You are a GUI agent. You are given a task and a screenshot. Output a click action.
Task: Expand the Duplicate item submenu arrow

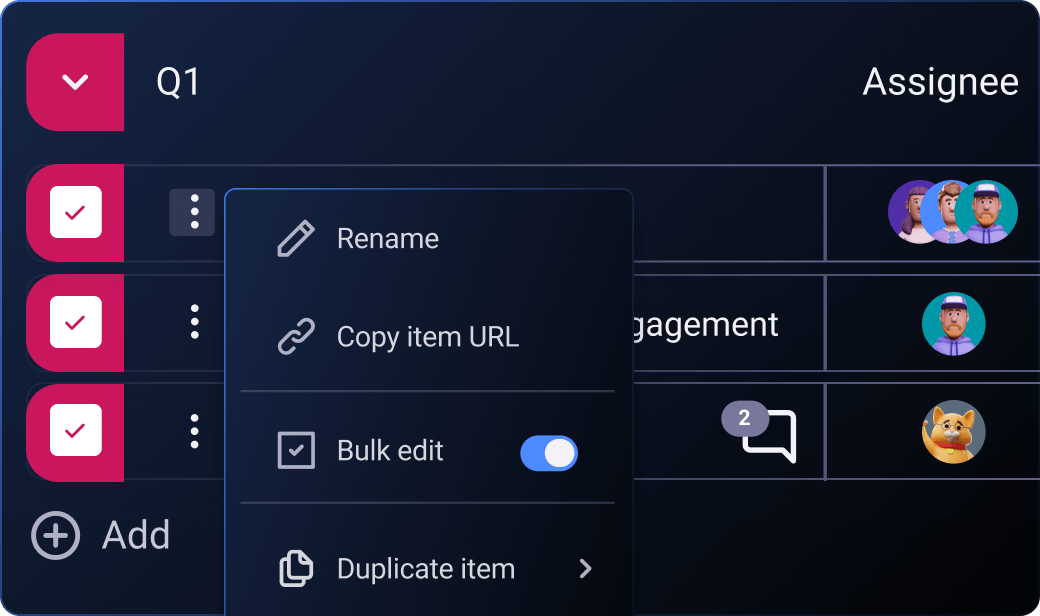[586, 569]
